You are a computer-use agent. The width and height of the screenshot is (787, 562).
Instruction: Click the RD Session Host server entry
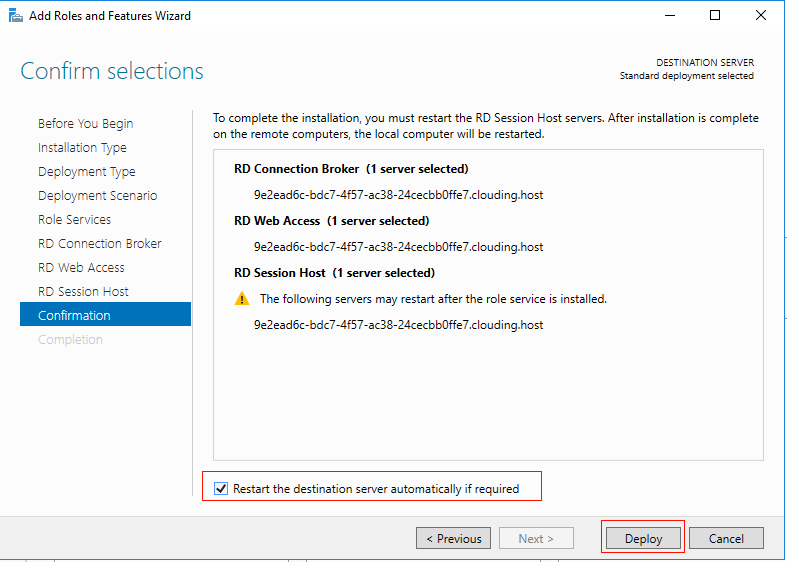[x=399, y=325]
